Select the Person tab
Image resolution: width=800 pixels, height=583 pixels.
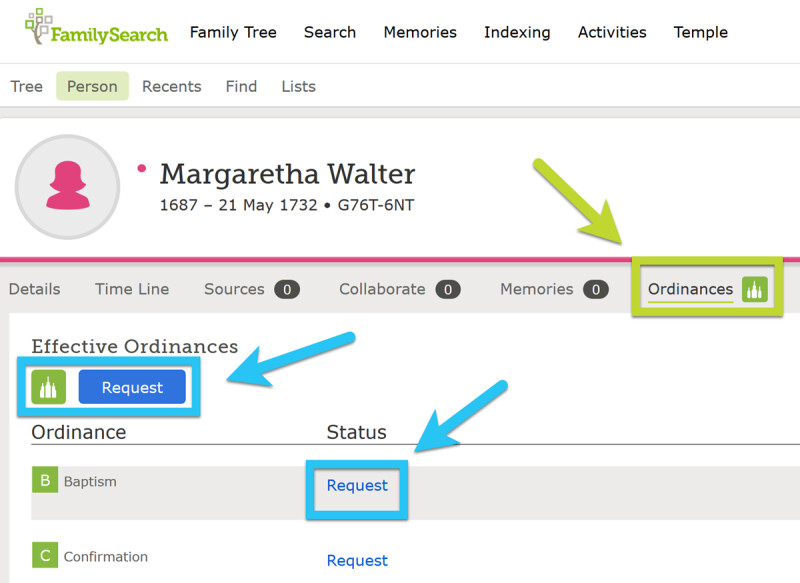[x=92, y=86]
